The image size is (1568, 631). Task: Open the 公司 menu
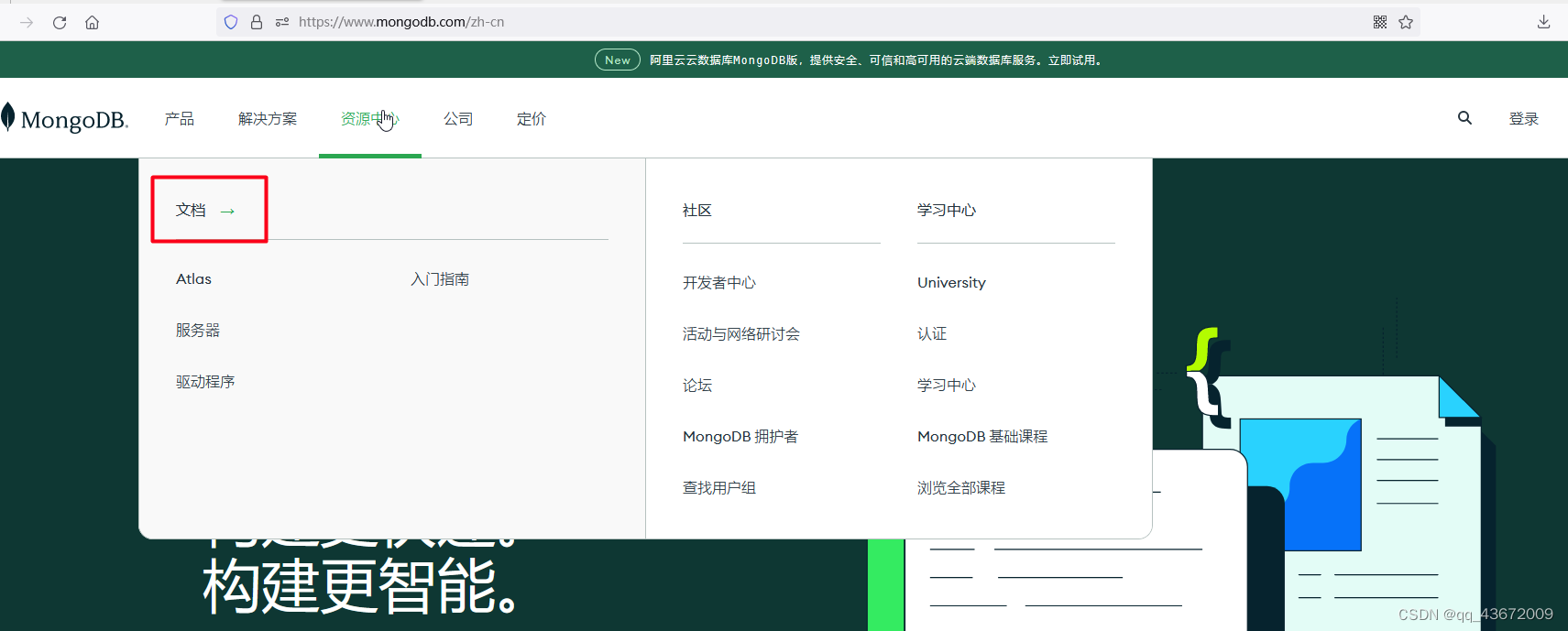coord(458,119)
